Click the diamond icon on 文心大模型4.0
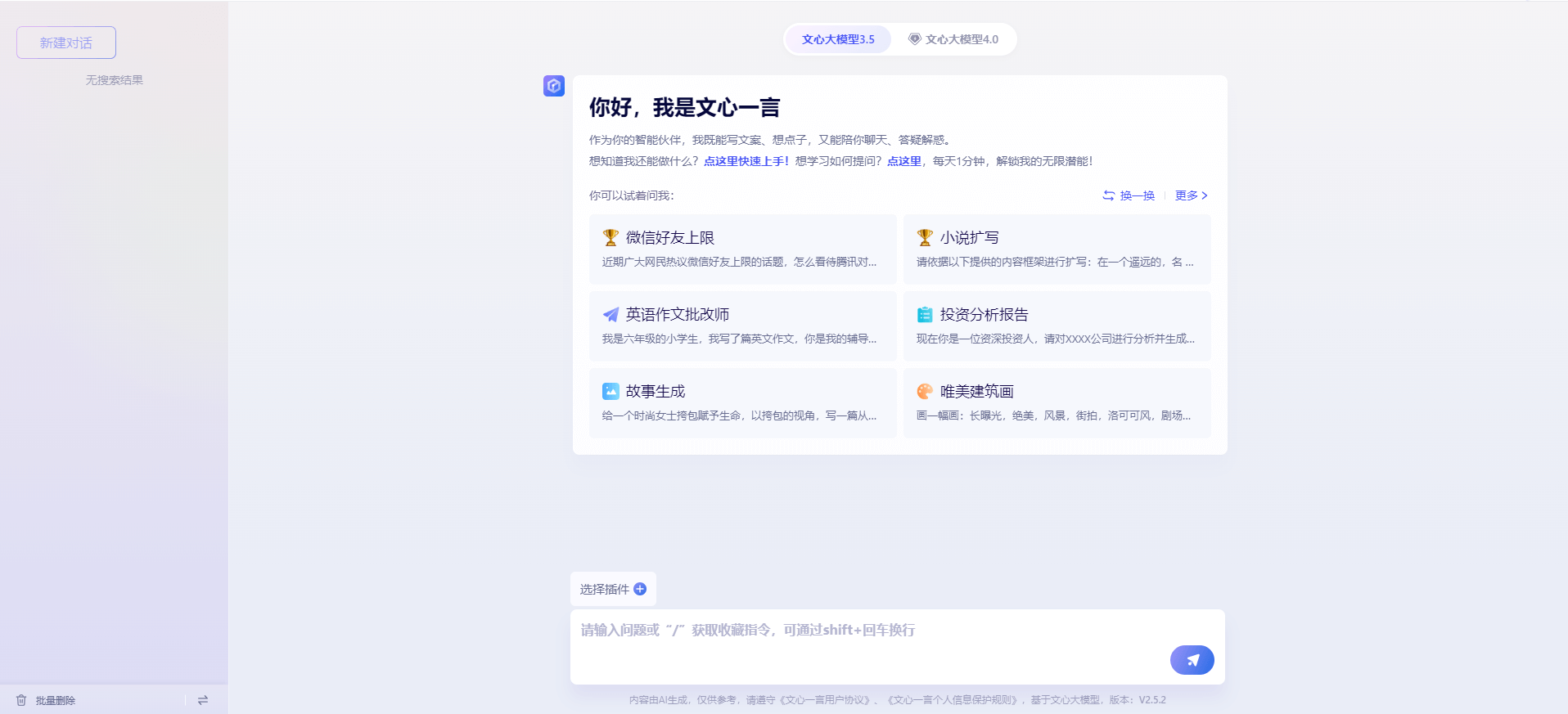1568x714 pixels. point(915,39)
